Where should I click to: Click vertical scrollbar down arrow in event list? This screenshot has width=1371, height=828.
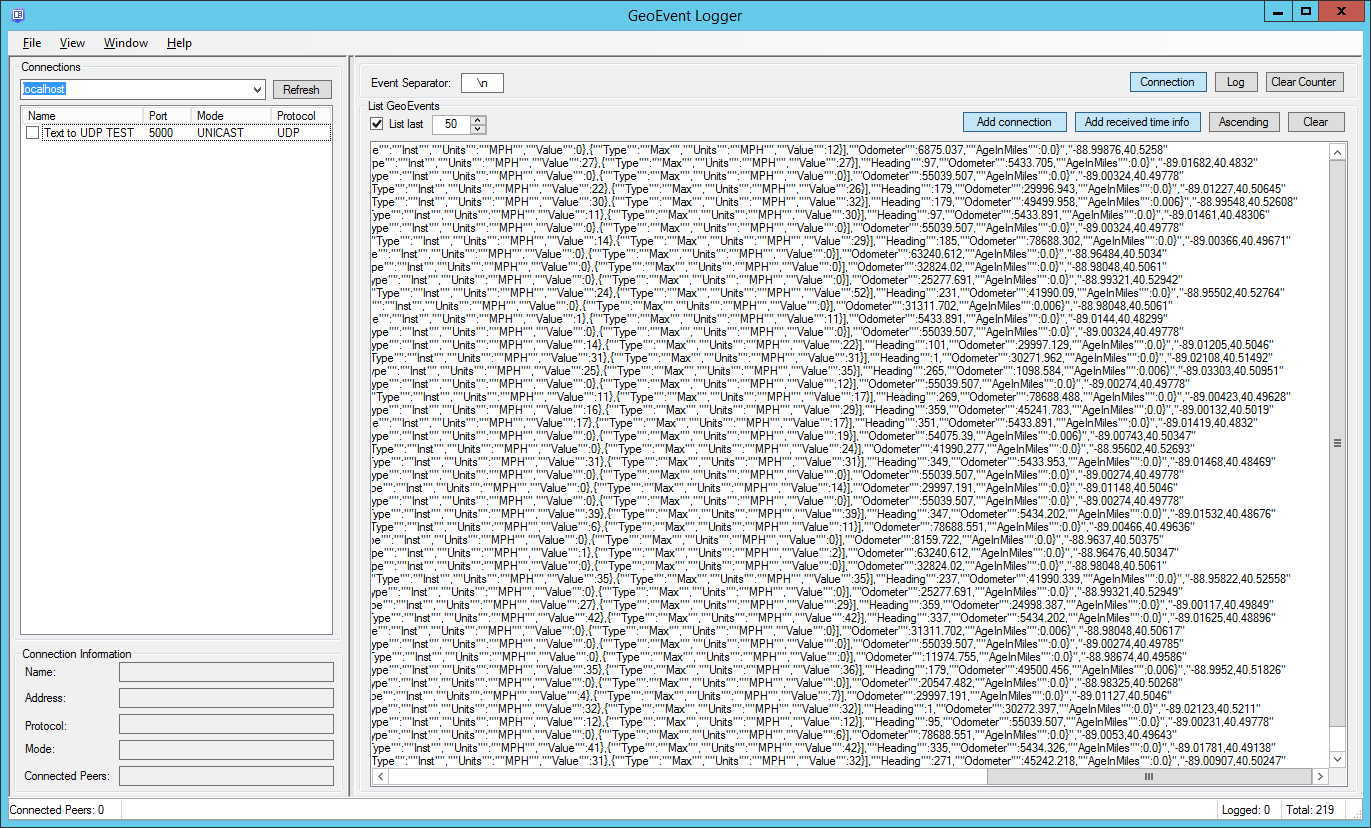click(x=1337, y=759)
